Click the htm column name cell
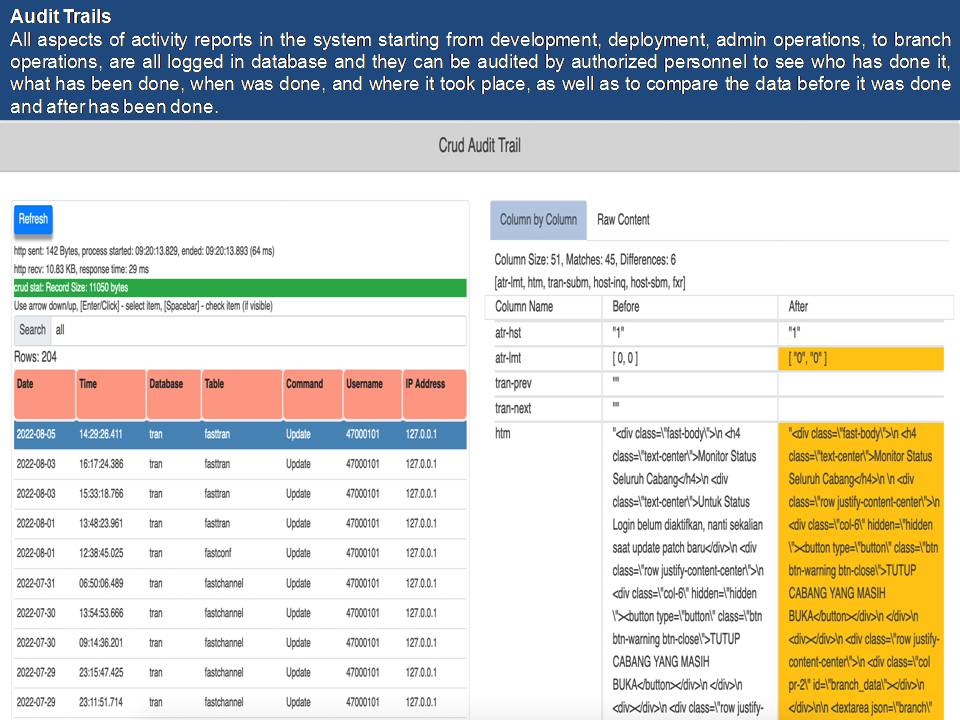 click(x=546, y=434)
